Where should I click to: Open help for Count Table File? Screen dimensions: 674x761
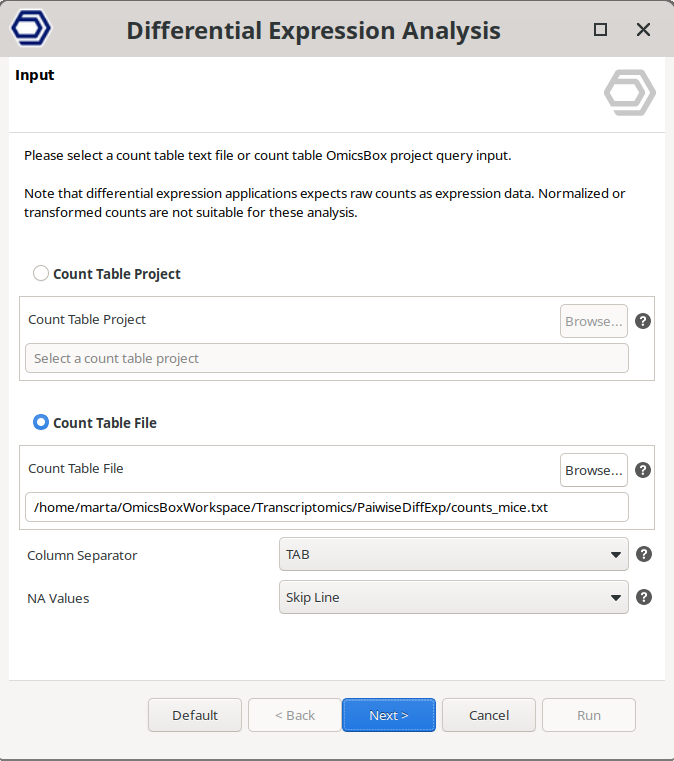[x=643, y=470]
